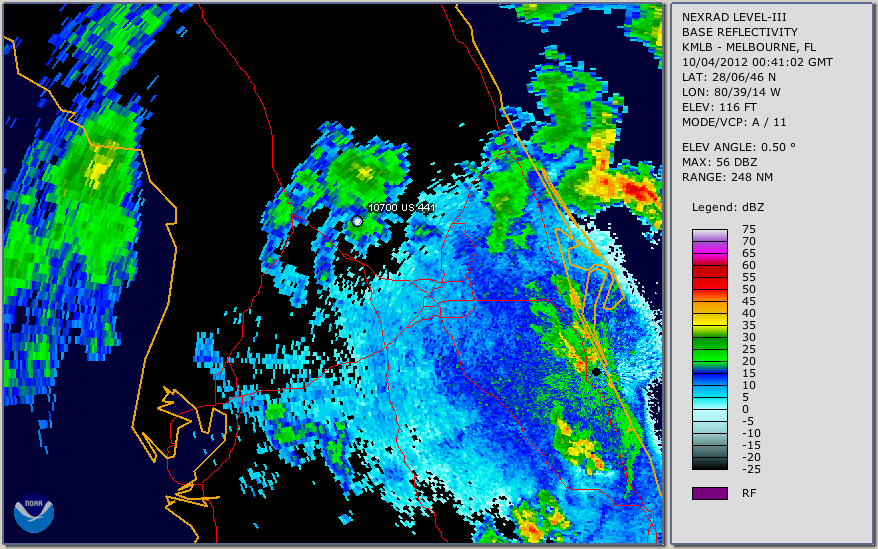
Task: Select the 'ELEV ANGLE: 0.50' line
Action: tap(739, 147)
